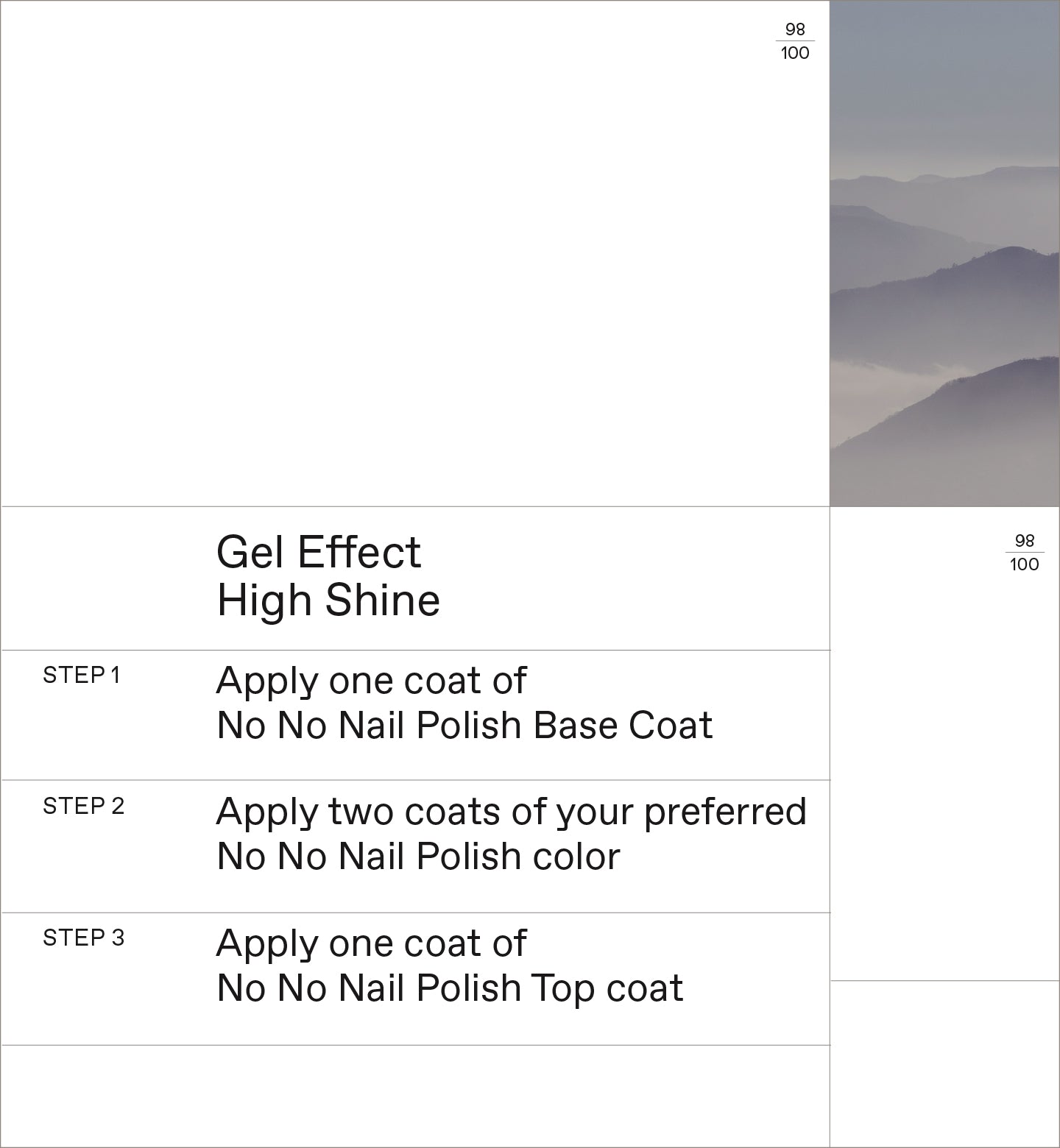Click the "High Shine" heading line

pos(328,600)
